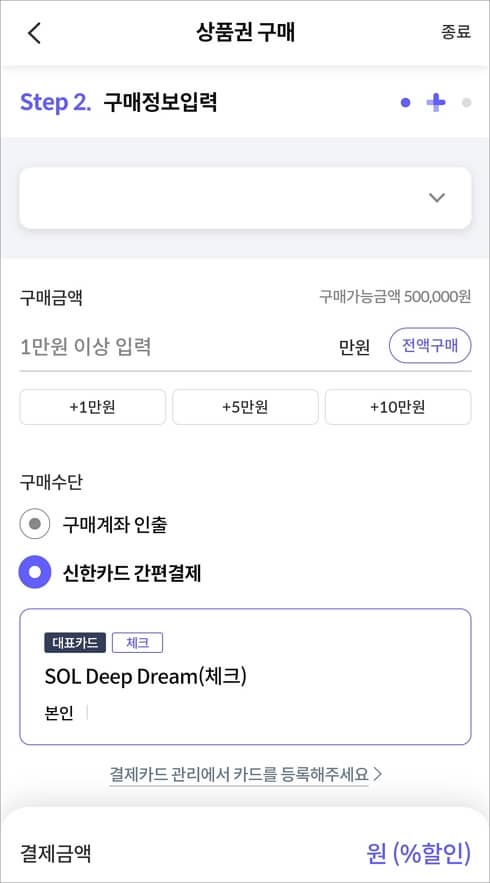Expand the dropdown chevron arrow
Screen dimensions: 490x883
point(436,198)
